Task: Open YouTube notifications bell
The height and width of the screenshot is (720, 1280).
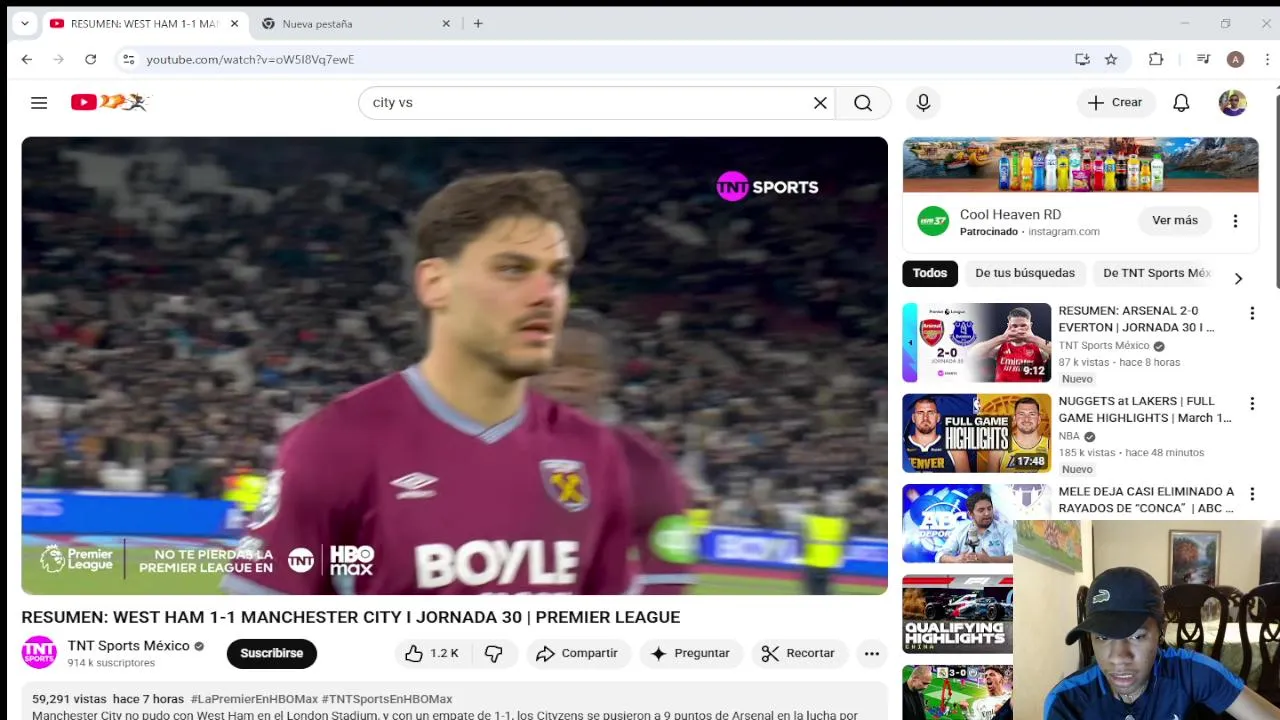Action: [x=1181, y=102]
